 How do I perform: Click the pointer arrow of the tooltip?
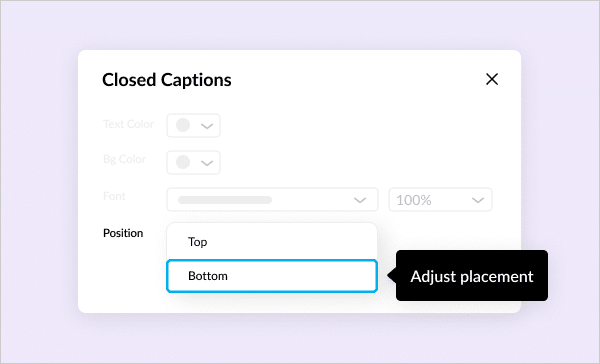point(392,275)
